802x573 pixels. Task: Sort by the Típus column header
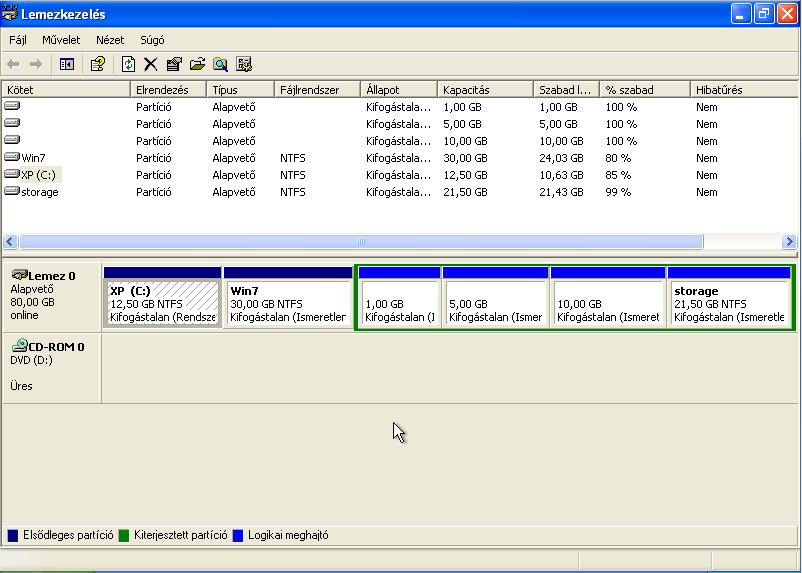tap(240, 90)
